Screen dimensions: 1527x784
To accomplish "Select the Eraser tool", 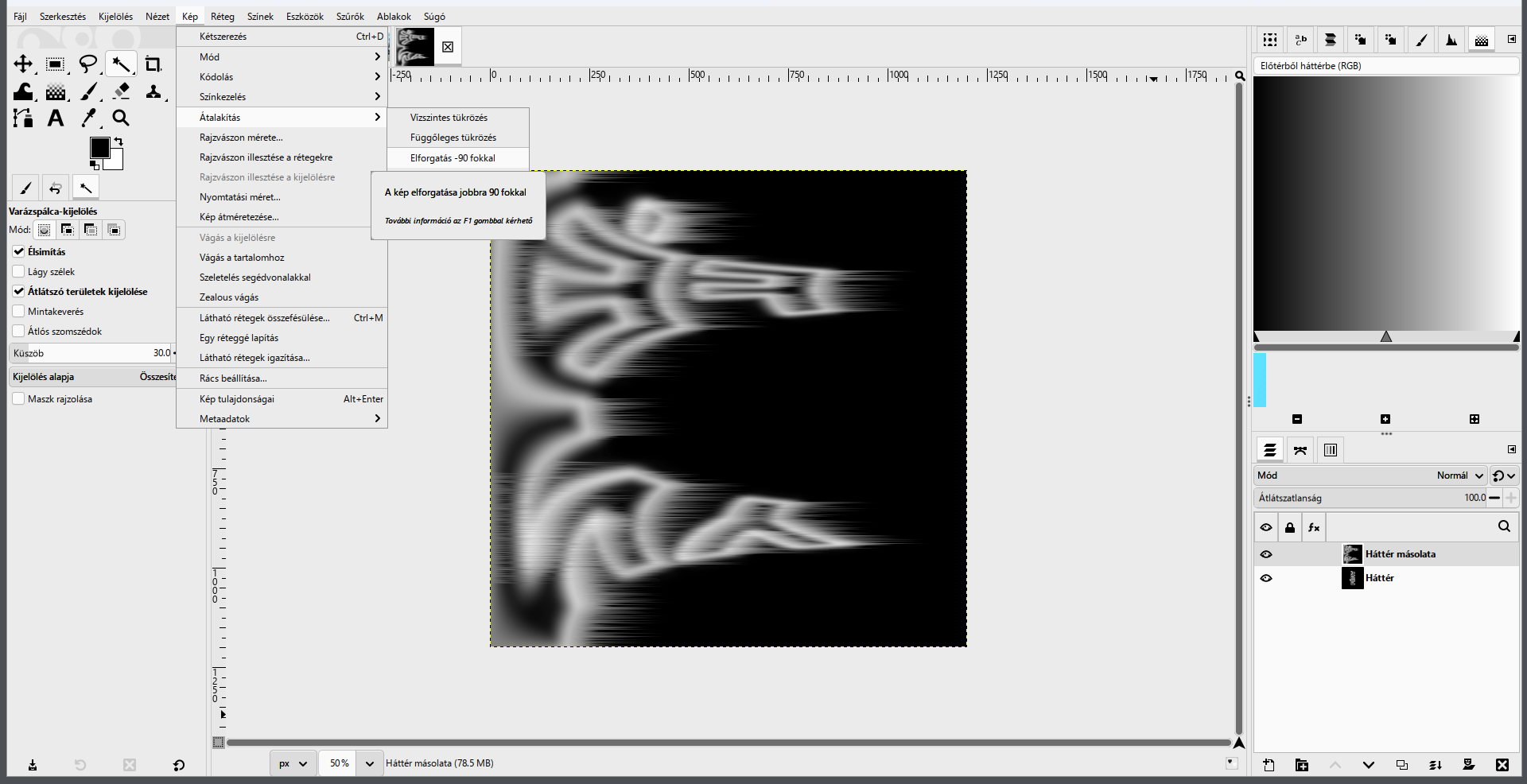I will (x=121, y=91).
